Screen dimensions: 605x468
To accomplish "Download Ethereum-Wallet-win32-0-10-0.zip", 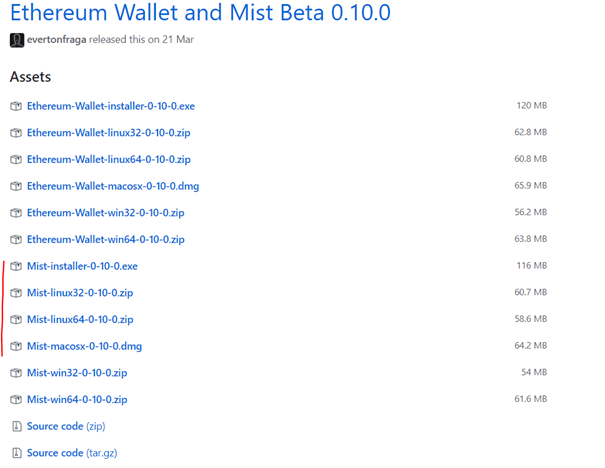I will pyautogui.click(x=106, y=212).
